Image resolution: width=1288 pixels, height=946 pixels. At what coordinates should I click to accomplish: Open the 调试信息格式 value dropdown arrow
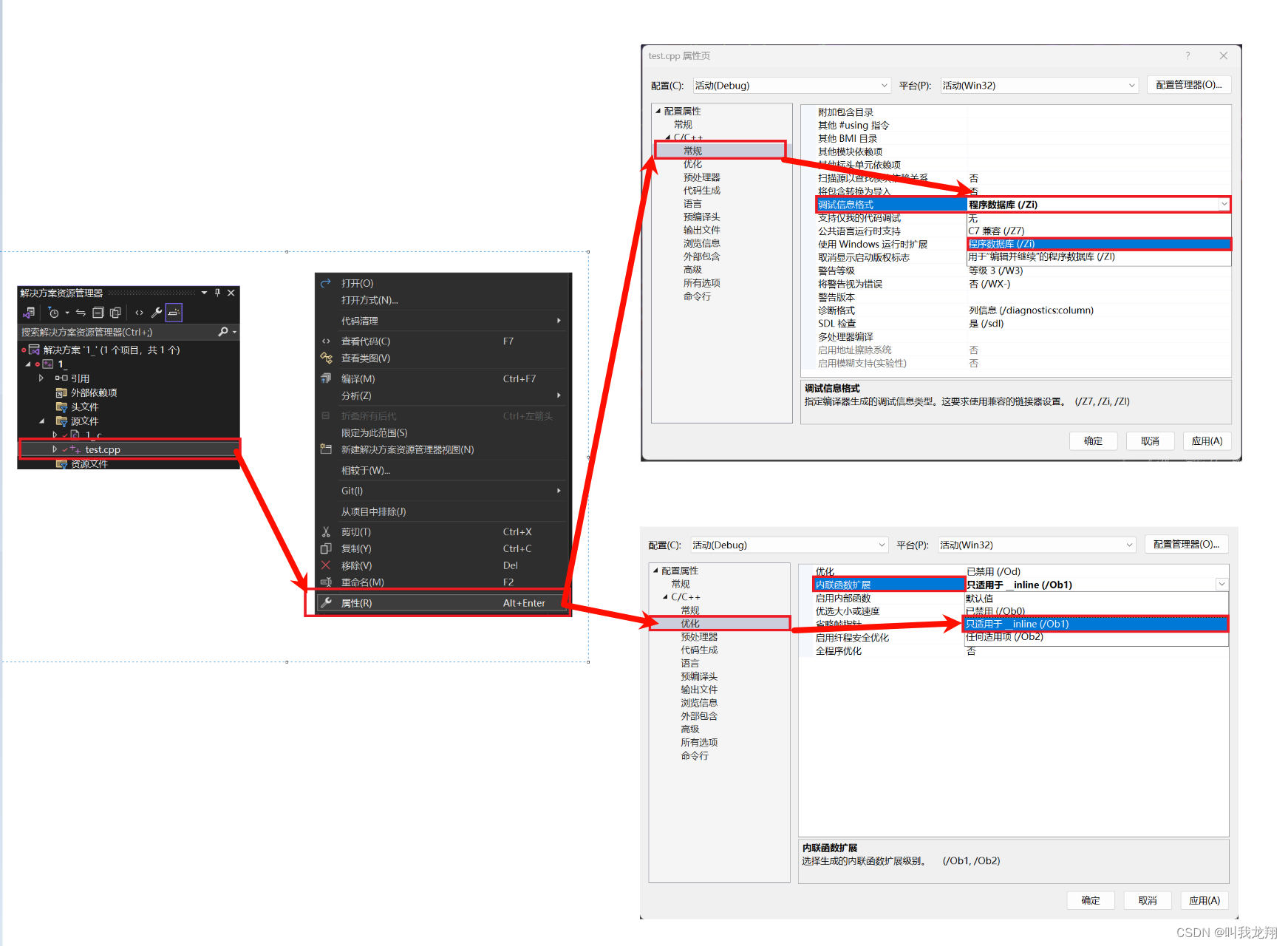tap(1224, 204)
